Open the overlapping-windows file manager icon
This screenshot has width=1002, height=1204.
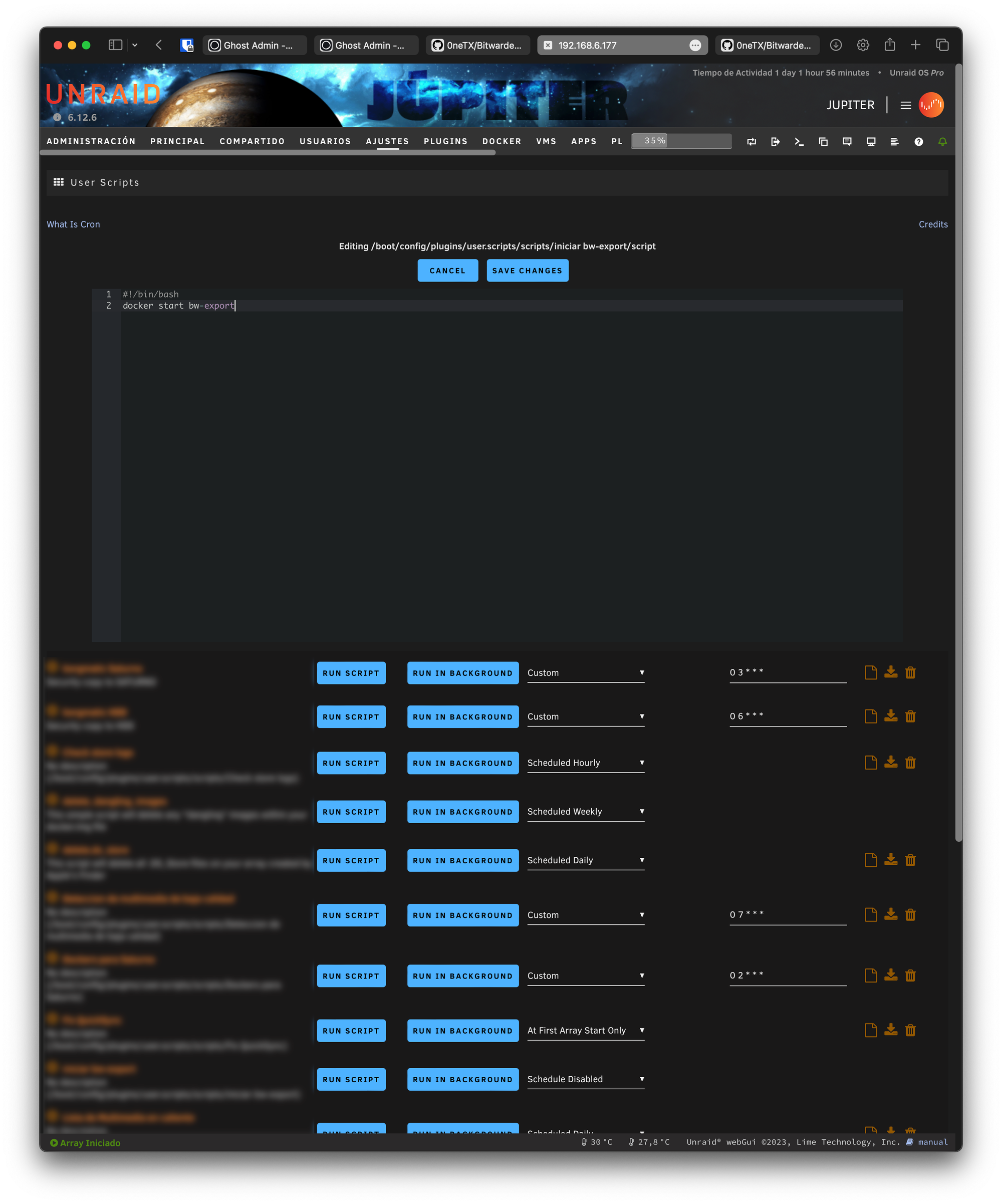(x=823, y=142)
